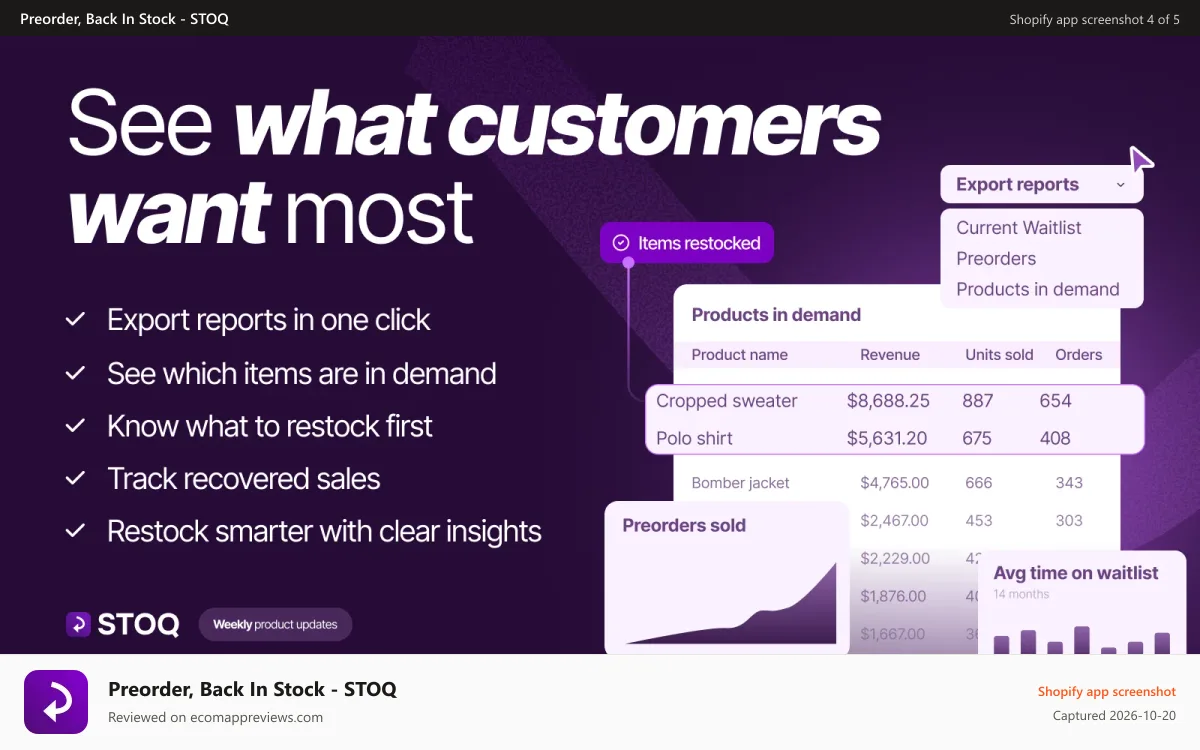Click the $4,765.00 revenue value

[x=894, y=483]
